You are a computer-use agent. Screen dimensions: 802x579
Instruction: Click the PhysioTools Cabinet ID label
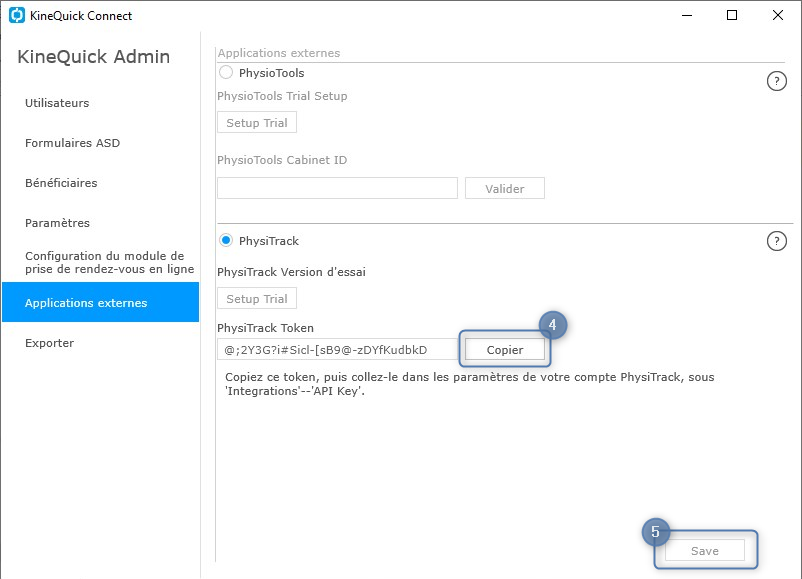click(282, 160)
